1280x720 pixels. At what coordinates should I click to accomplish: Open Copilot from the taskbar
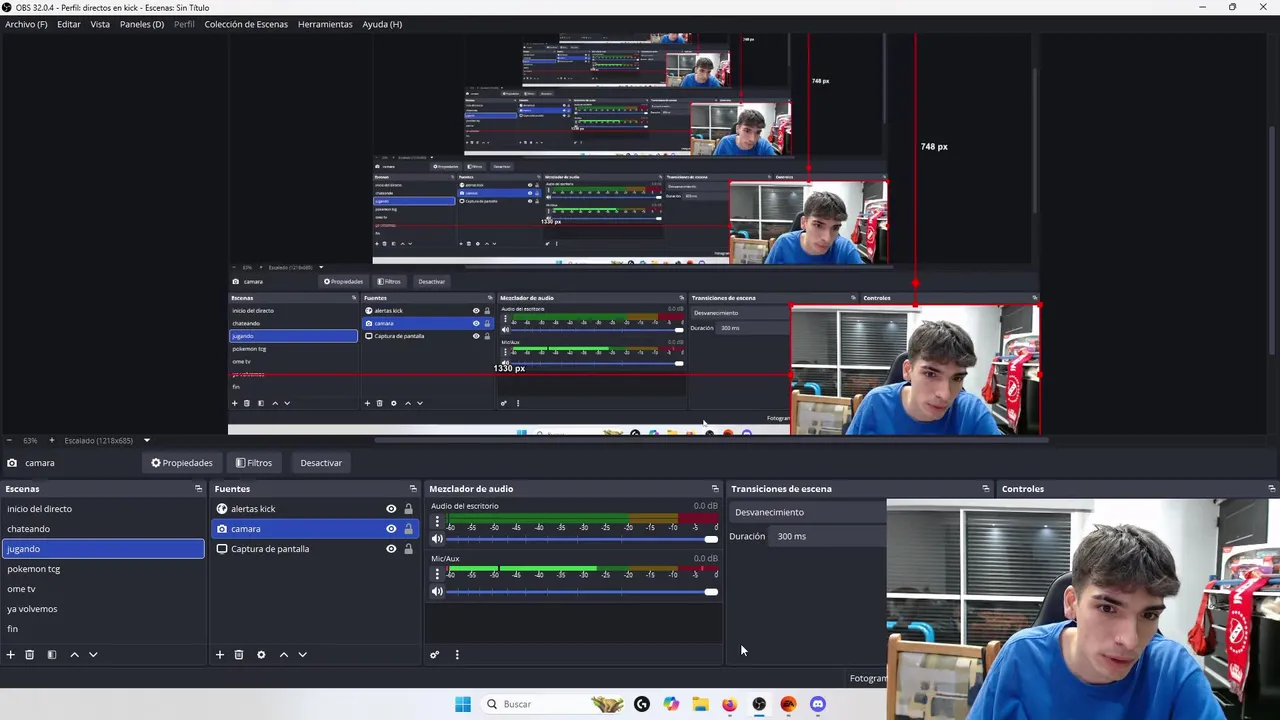(671, 704)
